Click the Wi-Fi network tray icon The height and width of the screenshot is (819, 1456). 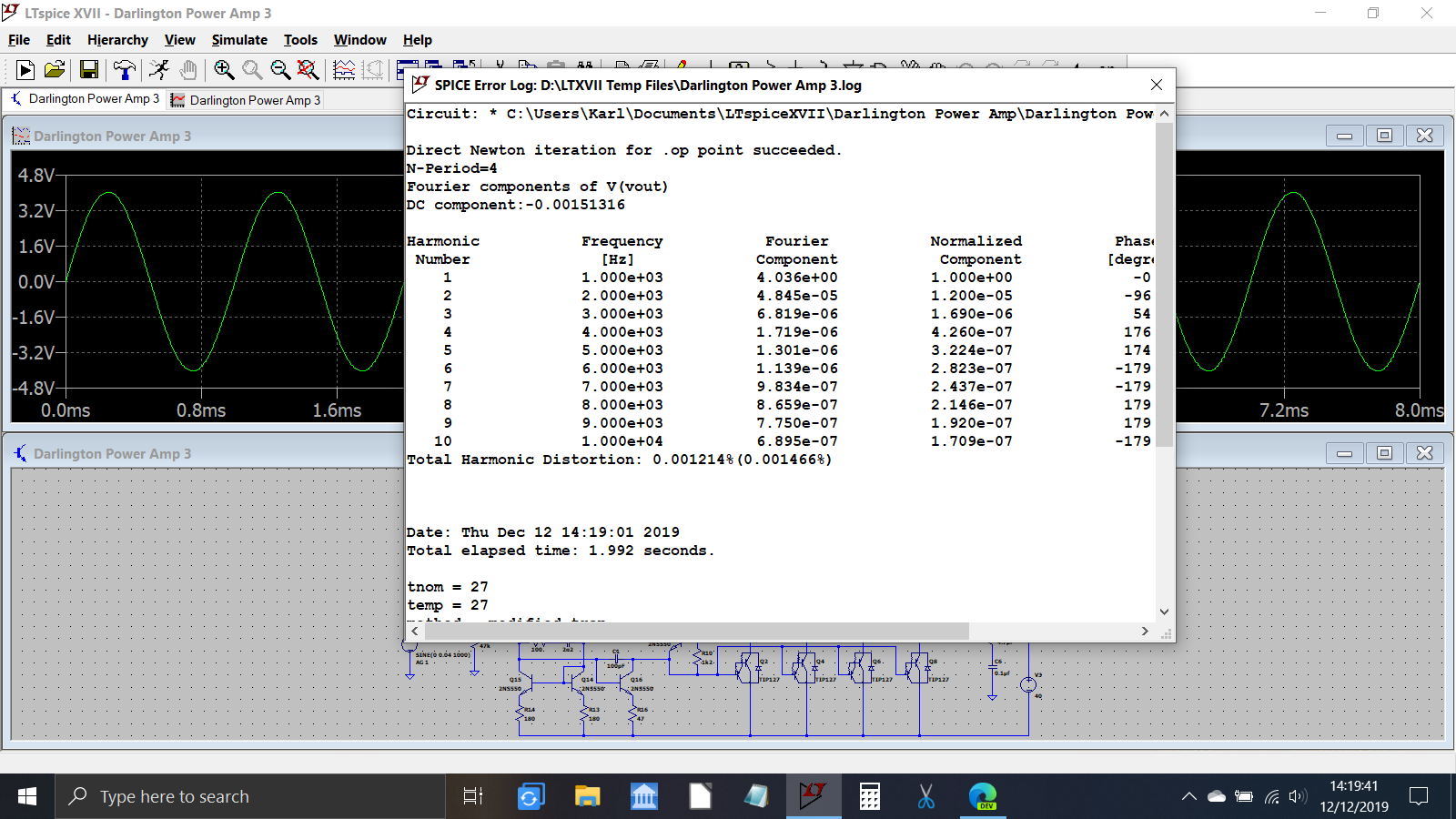pos(1271,796)
